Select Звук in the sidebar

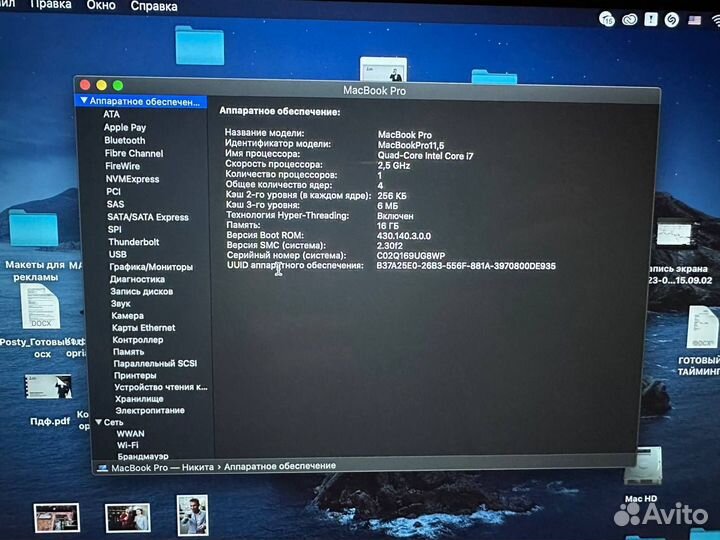[121, 303]
